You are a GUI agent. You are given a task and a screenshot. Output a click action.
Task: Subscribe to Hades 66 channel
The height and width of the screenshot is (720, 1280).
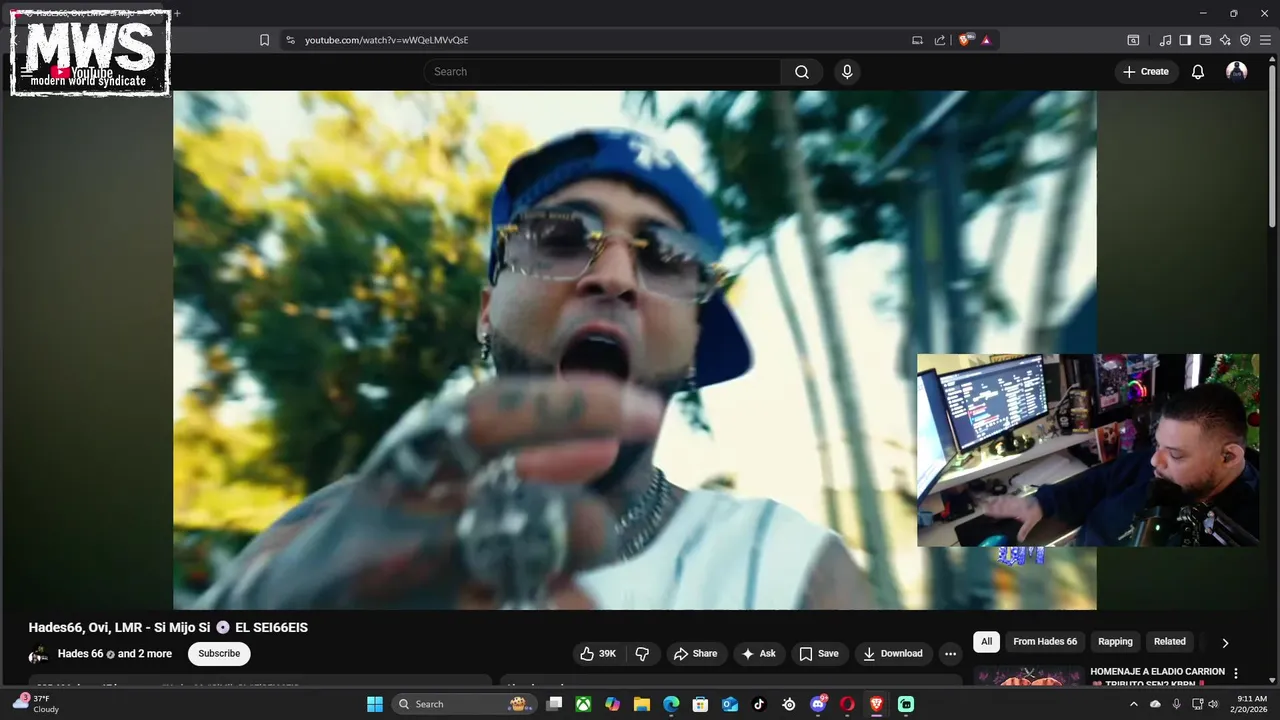point(219,654)
